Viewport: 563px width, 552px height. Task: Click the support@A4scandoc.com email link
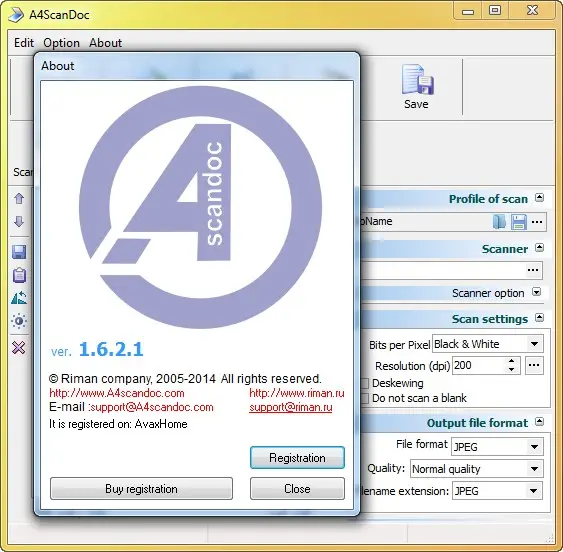pyautogui.click(x=152, y=407)
